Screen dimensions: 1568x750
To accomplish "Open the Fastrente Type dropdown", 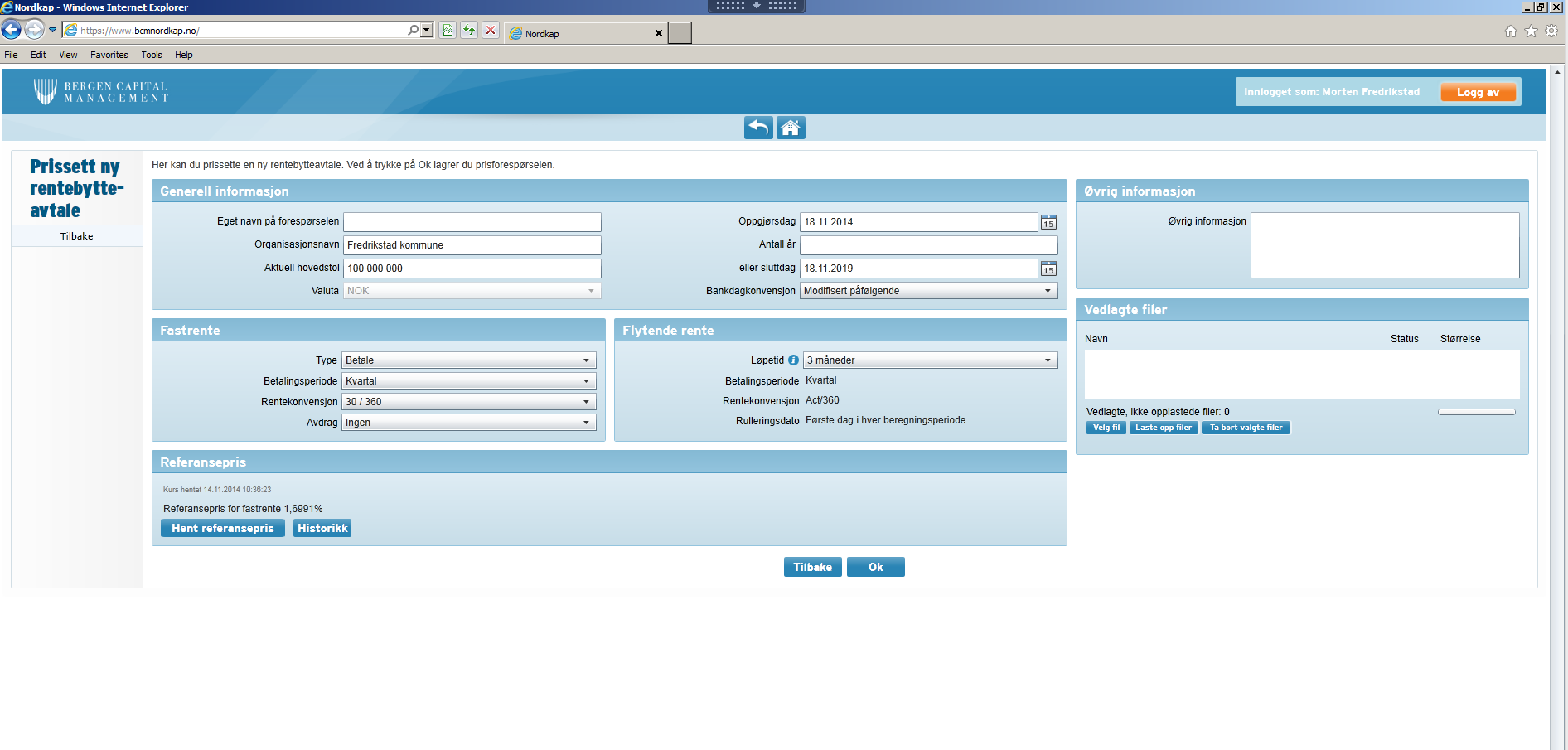I will (x=469, y=360).
